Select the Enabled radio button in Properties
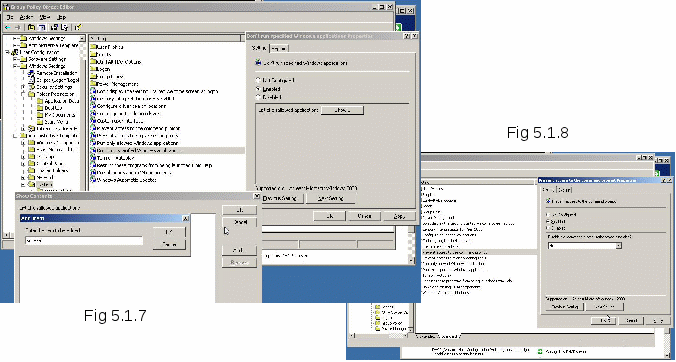The width and height of the screenshot is (676, 362). coord(258,89)
